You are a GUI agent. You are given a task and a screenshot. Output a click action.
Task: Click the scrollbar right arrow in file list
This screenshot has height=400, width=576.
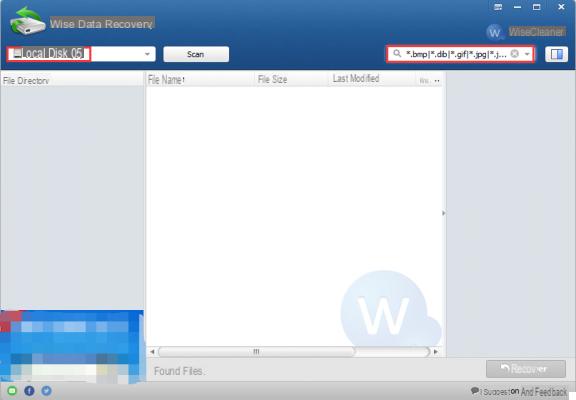[x=436, y=352]
